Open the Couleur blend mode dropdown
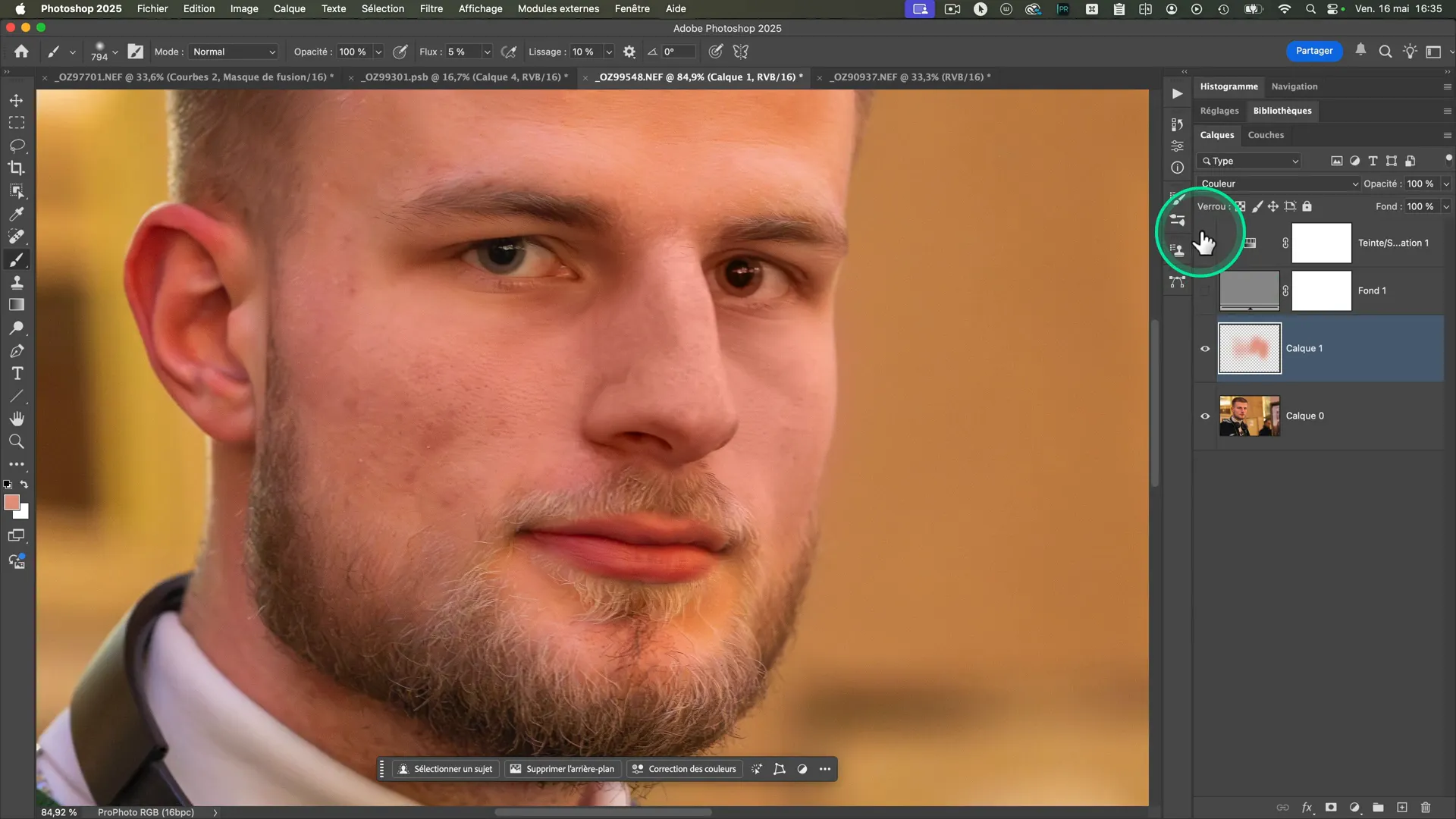Image resolution: width=1456 pixels, height=819 pixels. [x=1279, y=184]
